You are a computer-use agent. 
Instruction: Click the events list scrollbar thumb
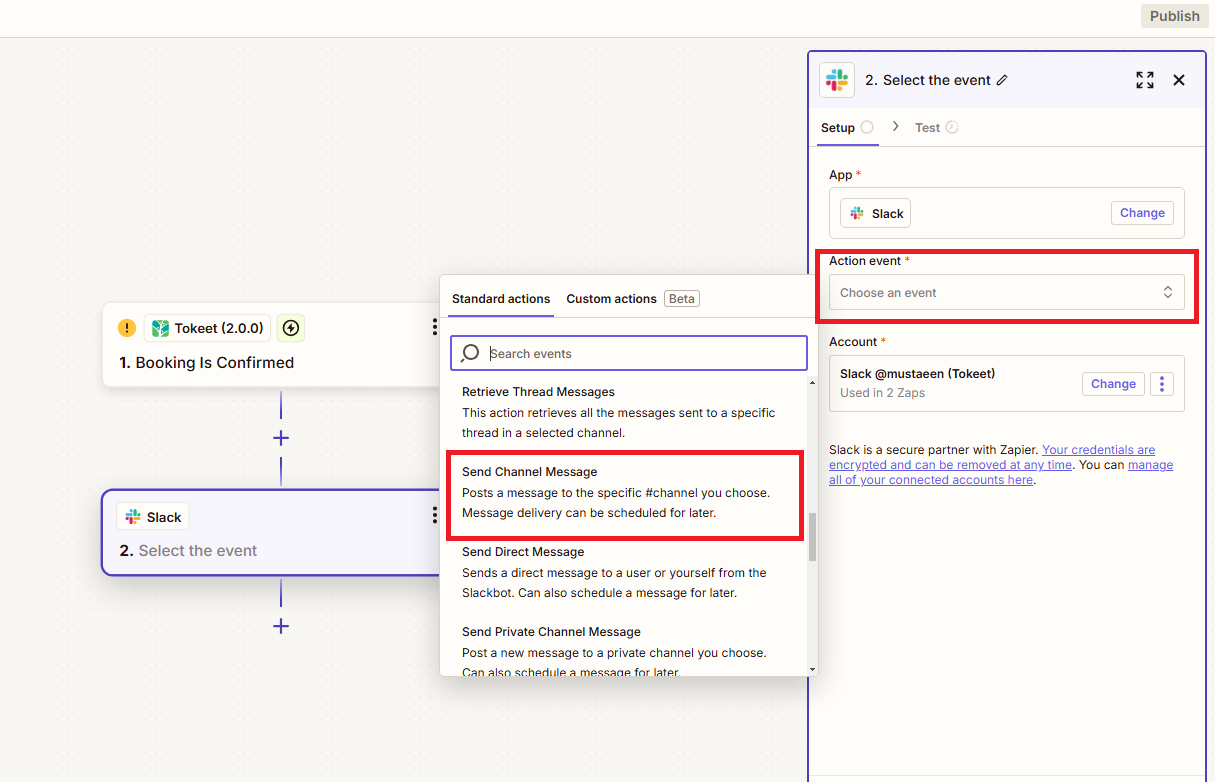tap(812, 537)
